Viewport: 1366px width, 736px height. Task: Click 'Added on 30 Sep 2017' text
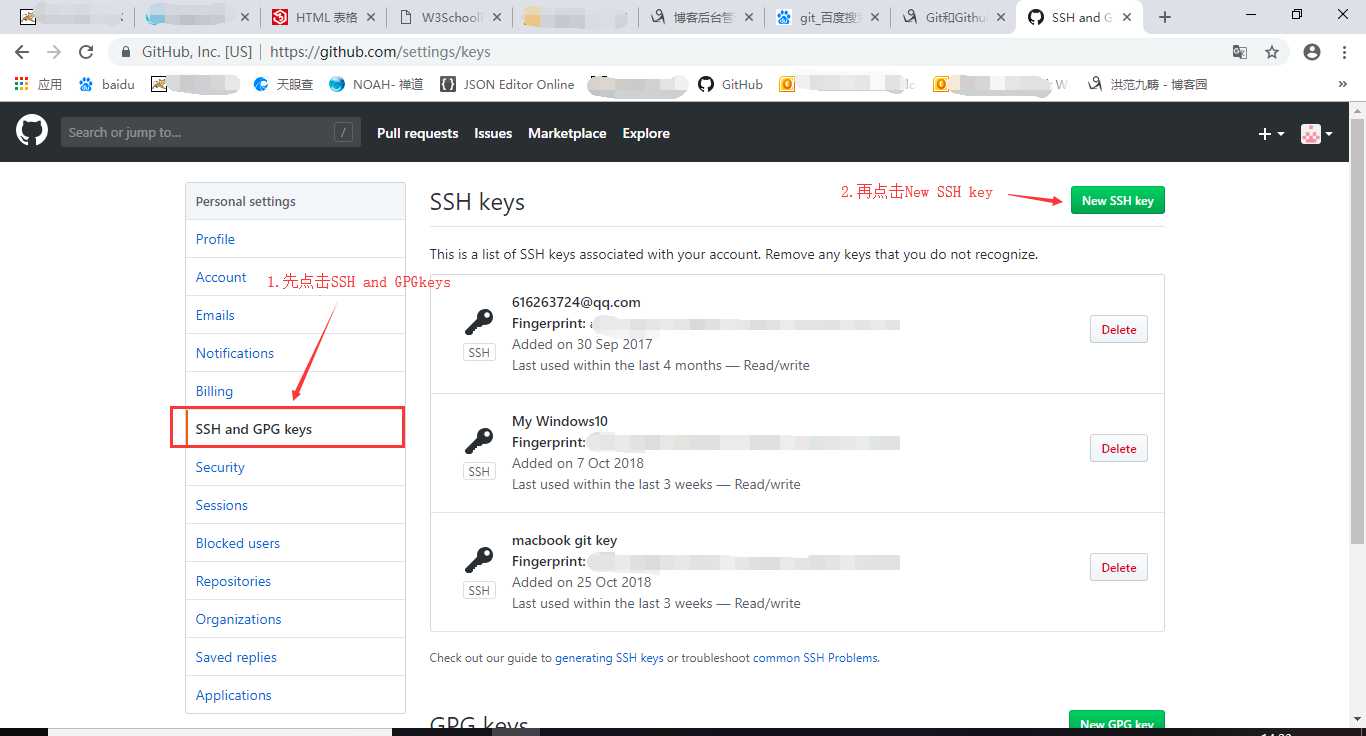point(582,344)
